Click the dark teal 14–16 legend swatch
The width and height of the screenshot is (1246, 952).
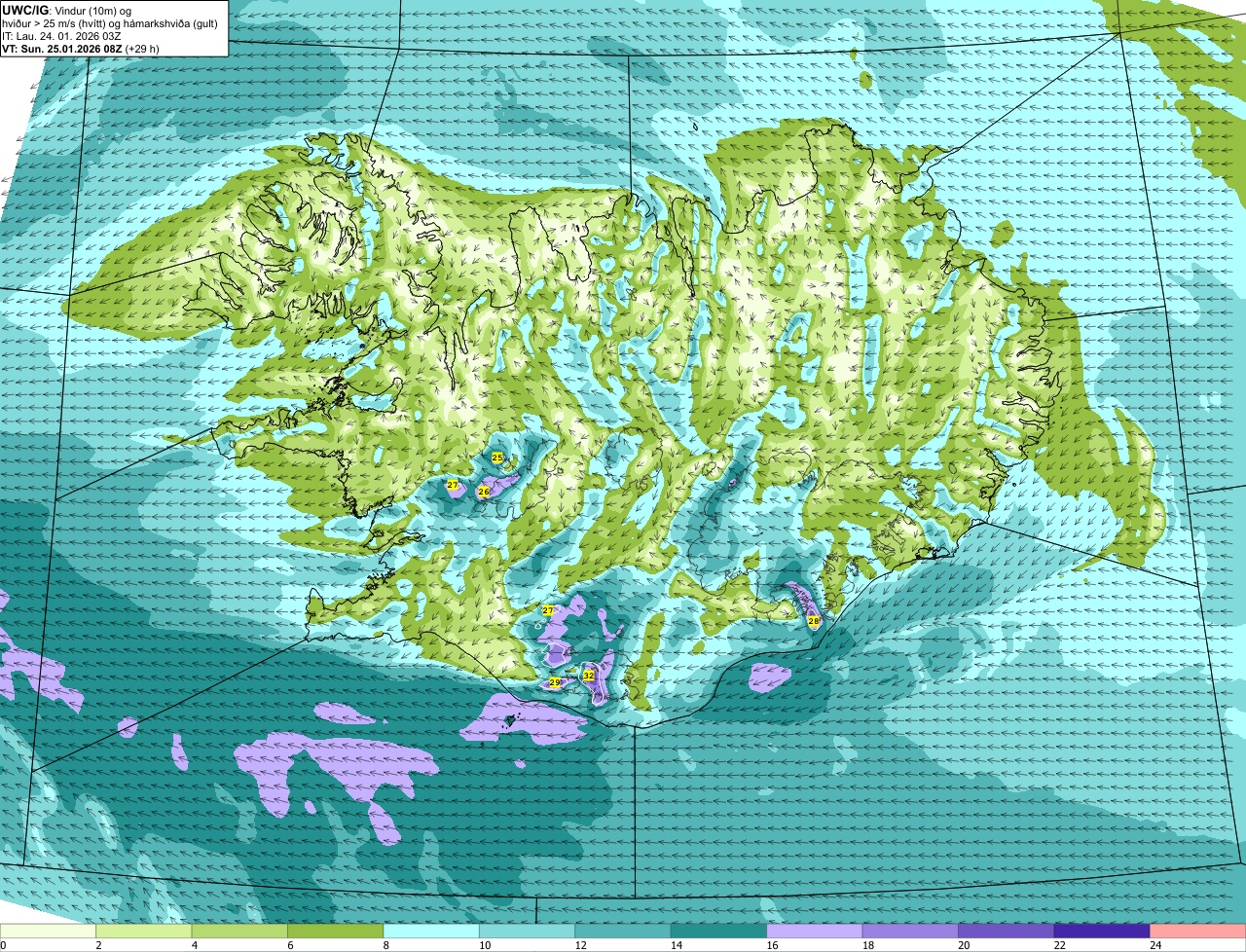click(x=719, y=931)
